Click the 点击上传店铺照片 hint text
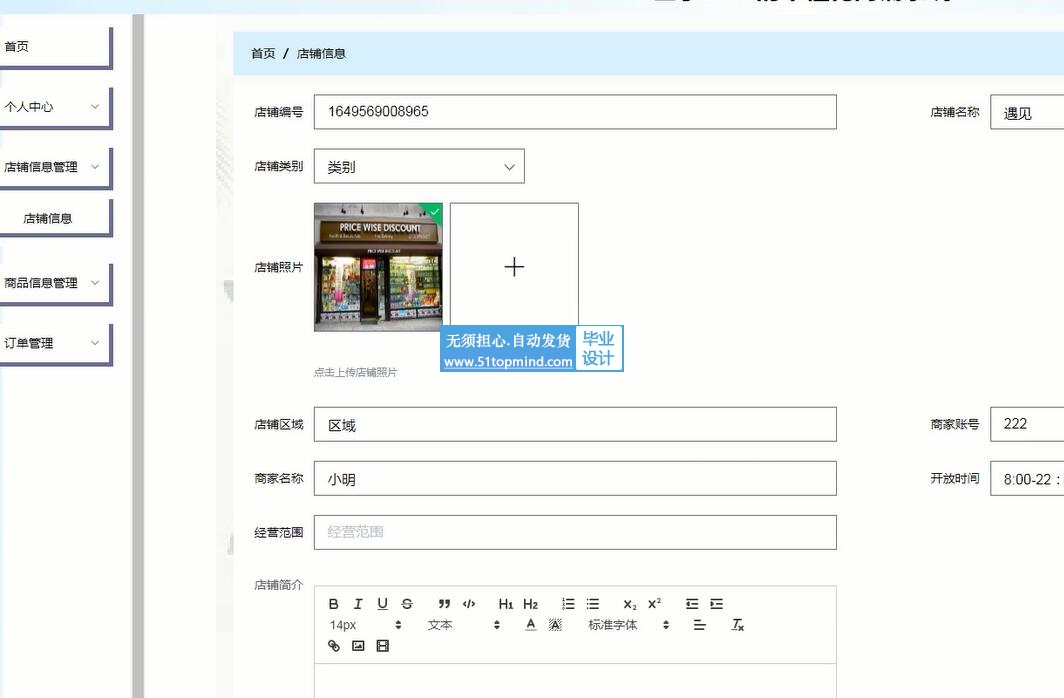Screen dimensions: 1064x698 (x=356, y=372)
